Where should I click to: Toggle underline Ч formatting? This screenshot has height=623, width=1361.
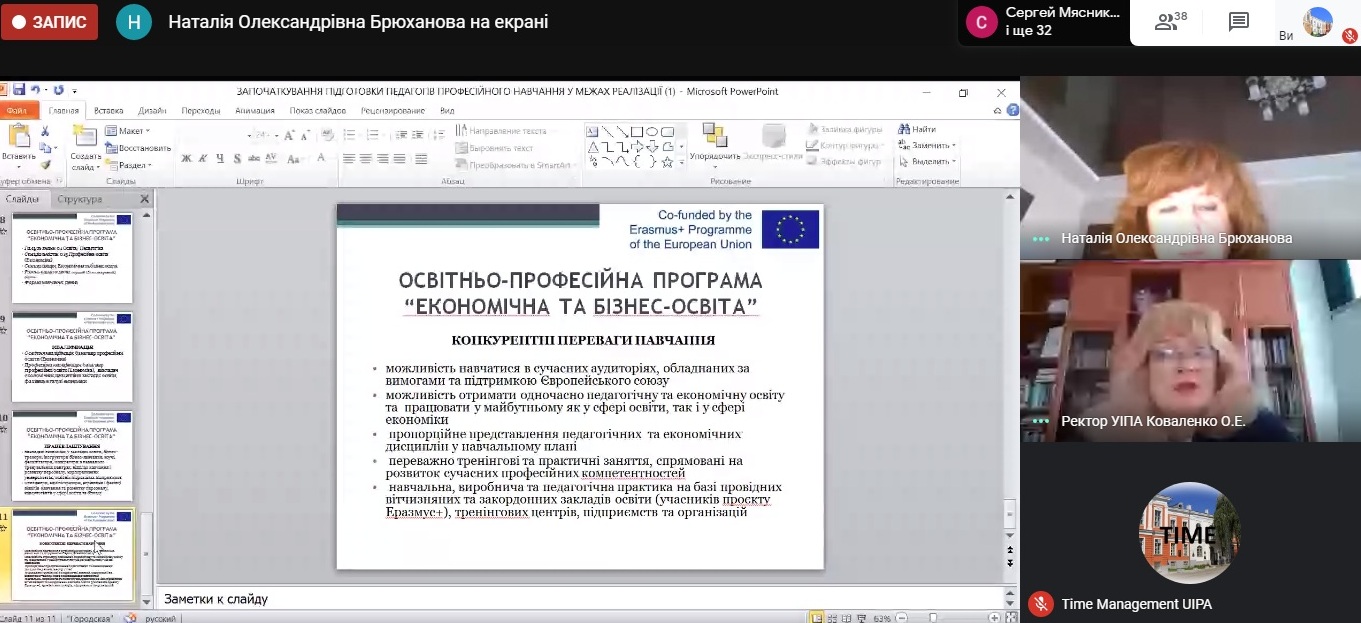(x=219, y=158)
